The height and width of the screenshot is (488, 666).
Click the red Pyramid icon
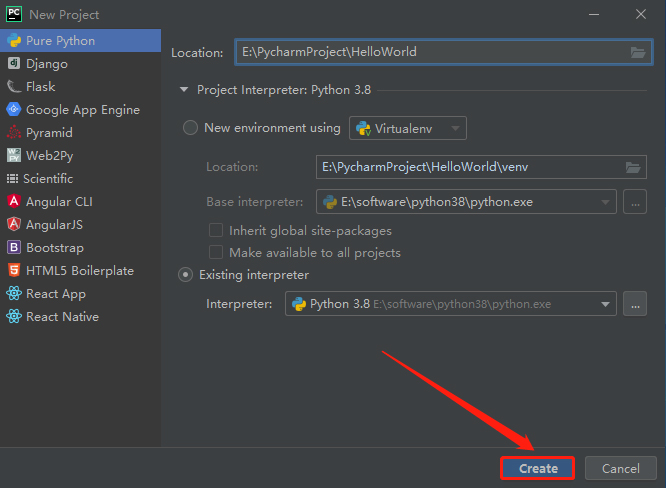pyautogui.click(x=14, y=132)
